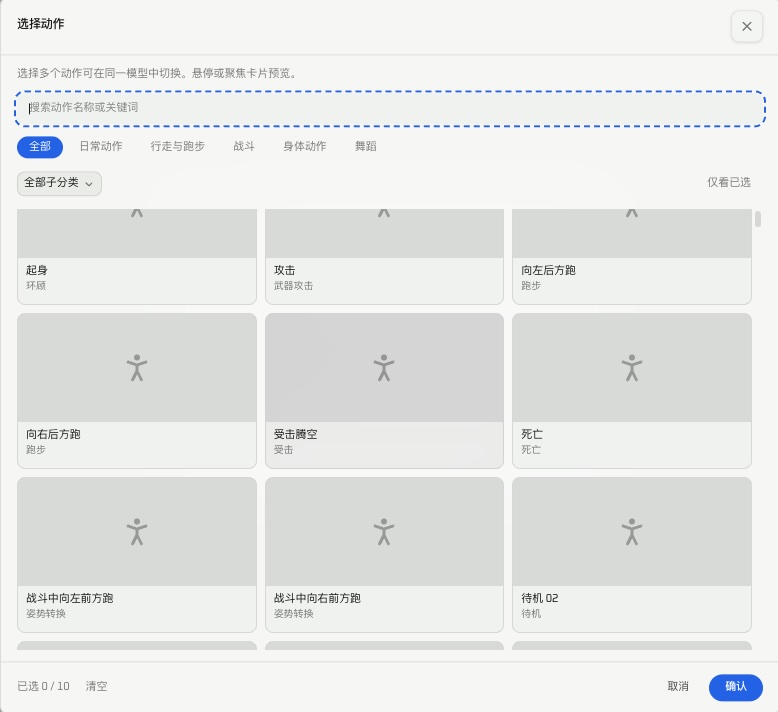The width and height of the screenshot is (778, 712).
Task: Click the figure icon on 待机 02 card
Action: click(632, 532)
